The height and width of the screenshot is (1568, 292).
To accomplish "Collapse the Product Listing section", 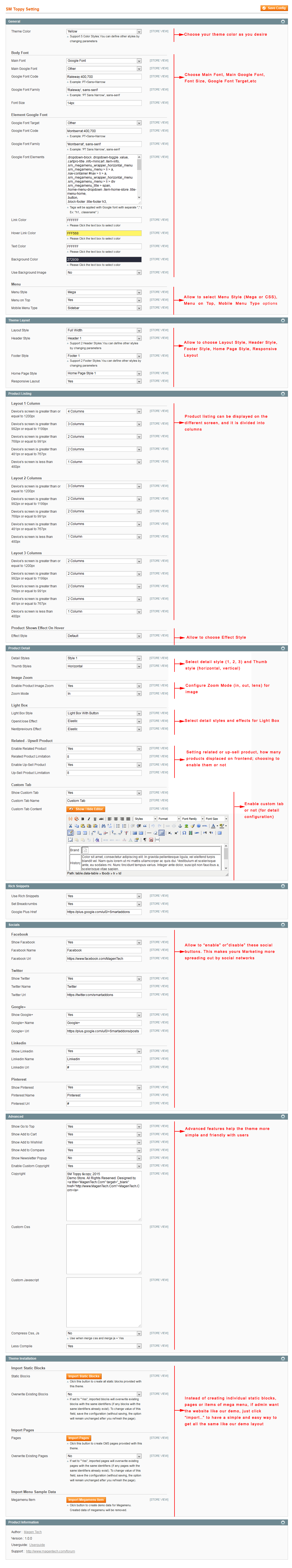I will coord(283,394).
